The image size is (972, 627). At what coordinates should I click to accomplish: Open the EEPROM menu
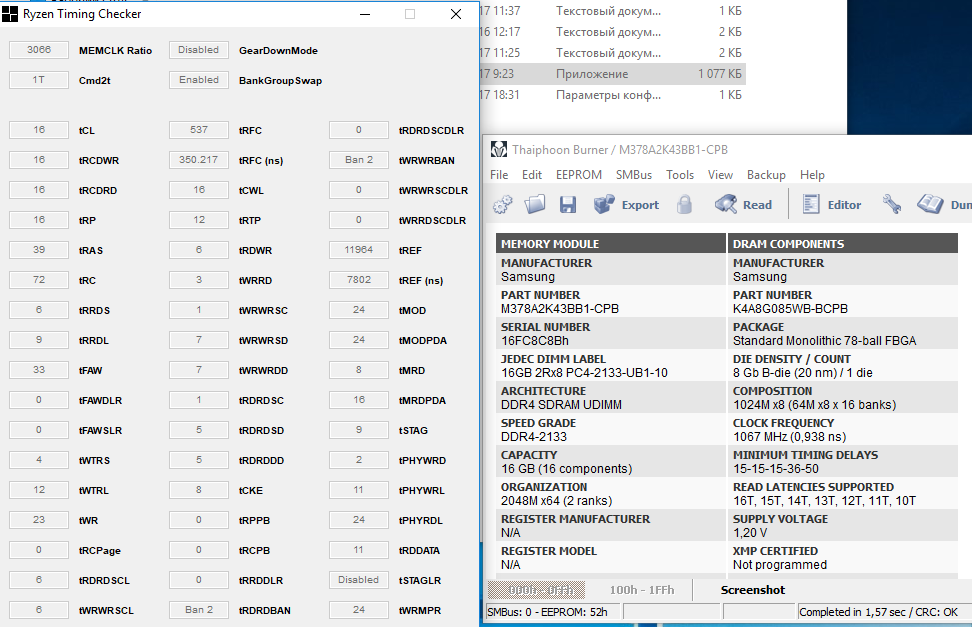click(x=579, y=175)
